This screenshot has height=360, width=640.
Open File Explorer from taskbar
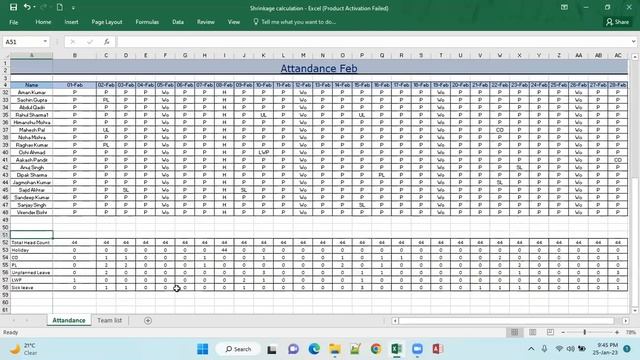pos(335,349)
